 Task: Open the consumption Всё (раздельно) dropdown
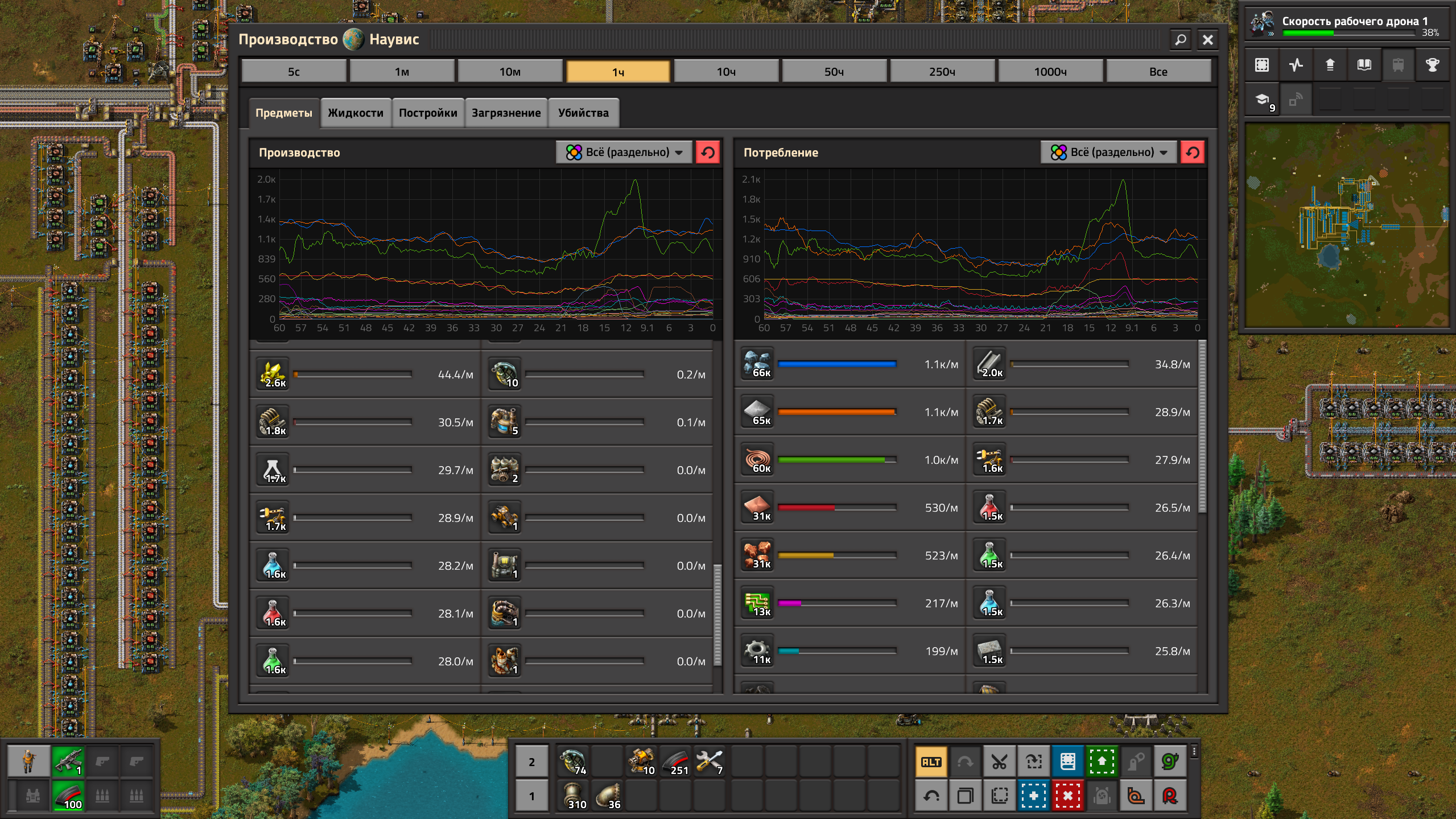click(1109, 153)
